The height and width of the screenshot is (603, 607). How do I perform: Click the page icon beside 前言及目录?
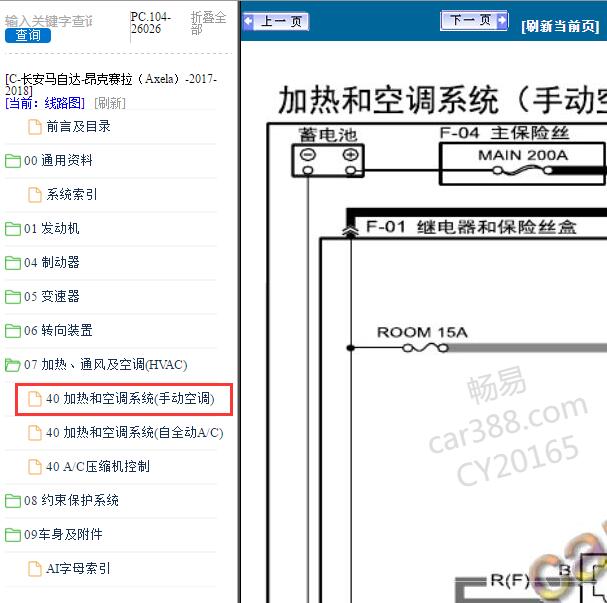[x=35, y=127]
